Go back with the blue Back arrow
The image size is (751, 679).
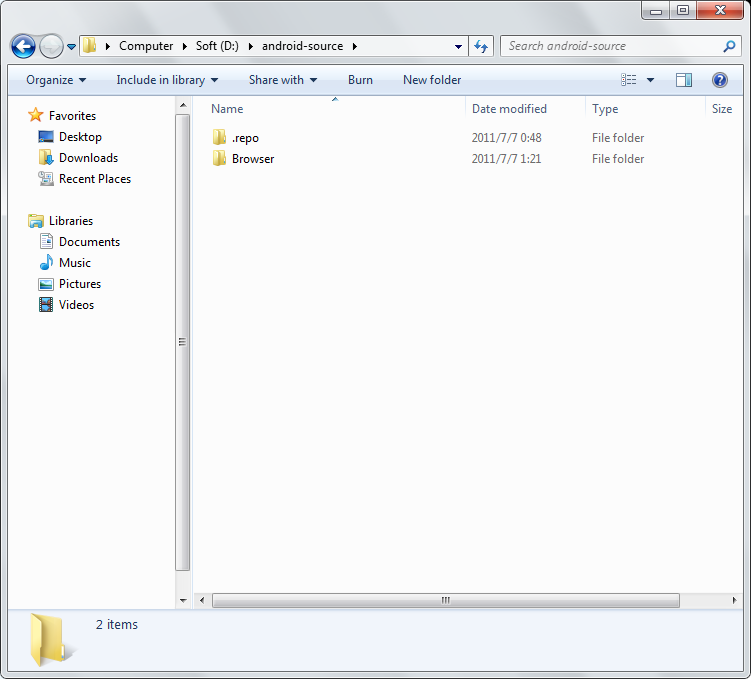(23, 46)
